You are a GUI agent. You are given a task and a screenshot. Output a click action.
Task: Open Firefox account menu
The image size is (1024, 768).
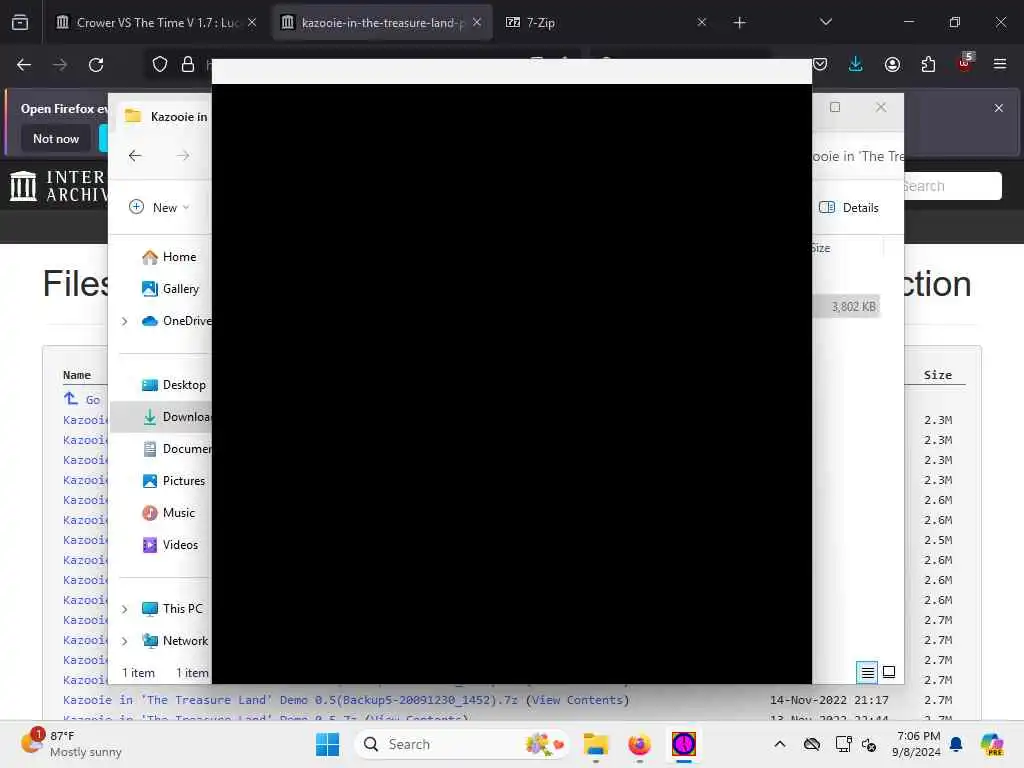coord(892,64)
